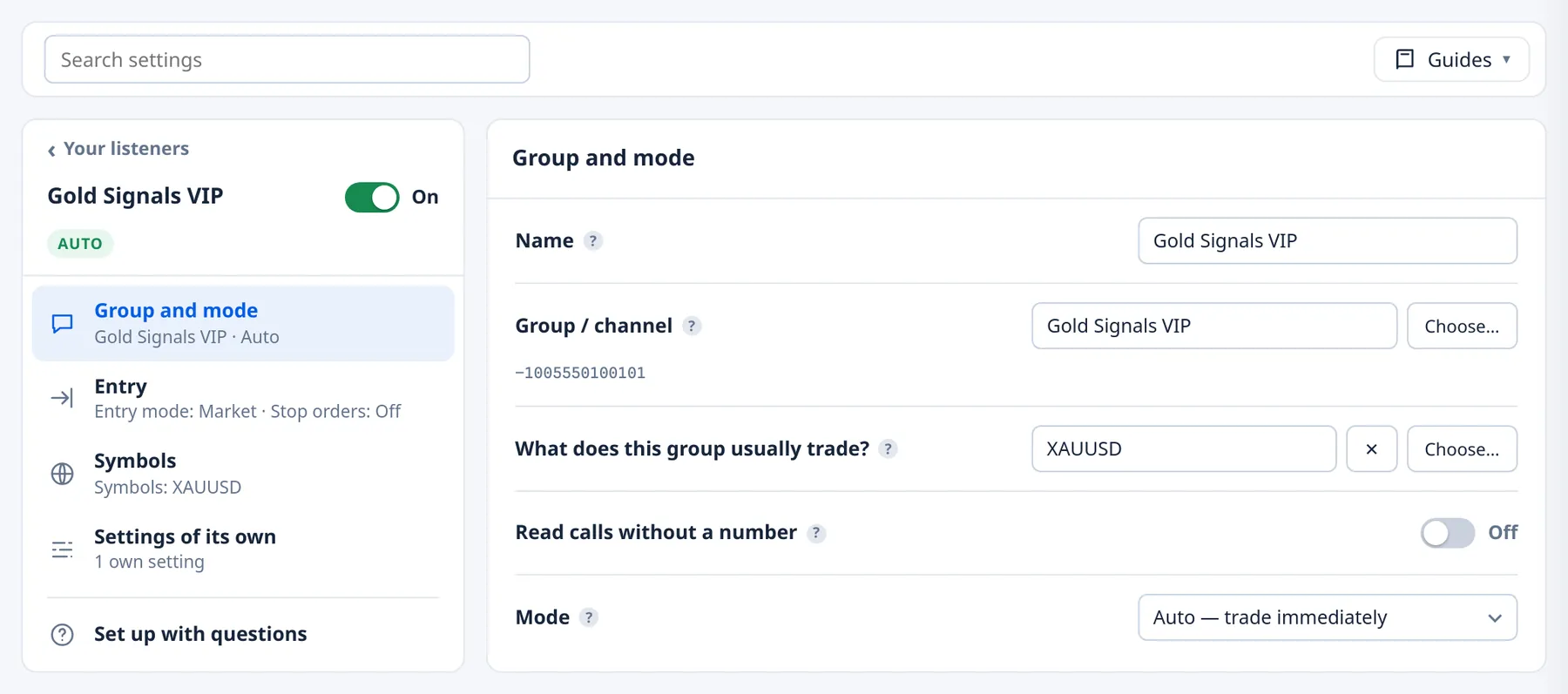The image size is (1568, 694).
Task: Open the help tooltip next to Mode
Action: pyautogui.click(x=589, y=618)
